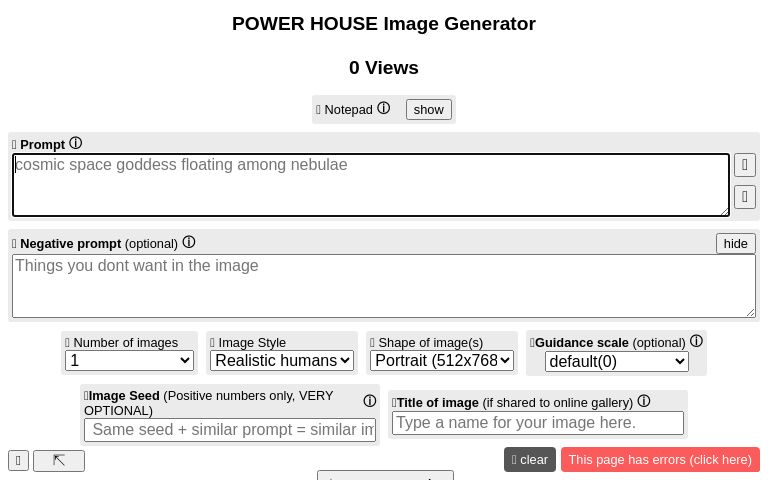Viewport: 768px width, 480px height.
Task: Open the Shape of image(s) dropdown
Action: [442, 360]
